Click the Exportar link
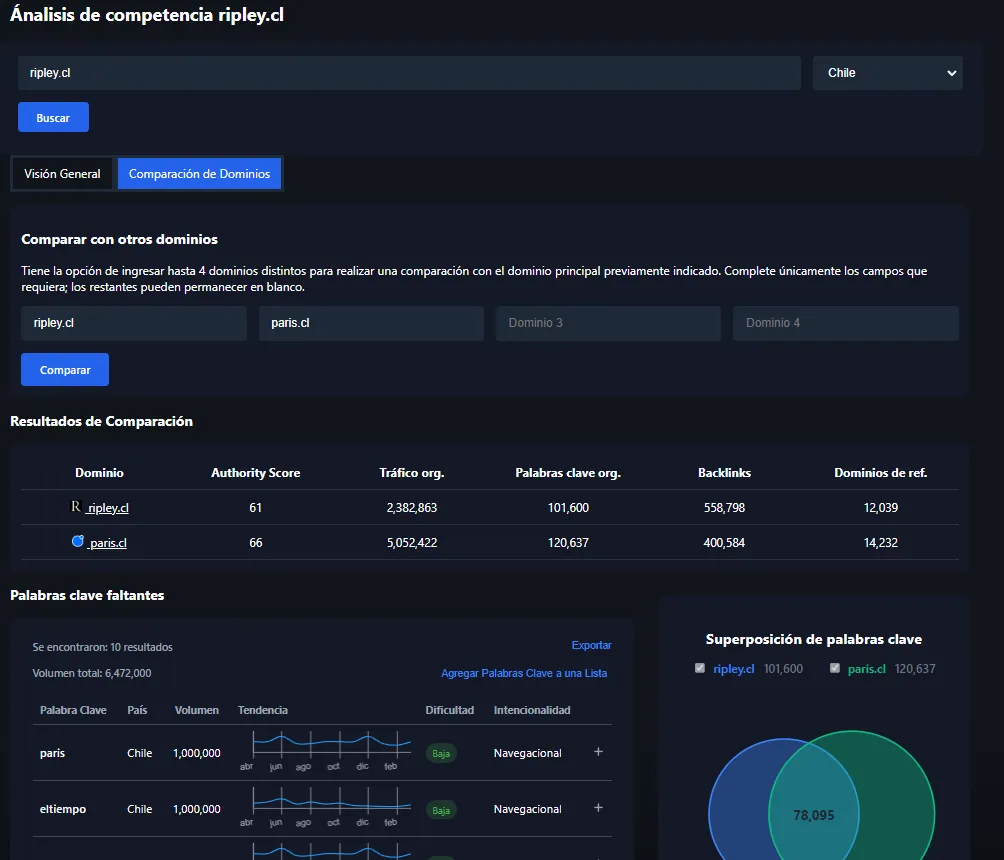The width and height of the screenshot is (1004, 860). point(591,646)
